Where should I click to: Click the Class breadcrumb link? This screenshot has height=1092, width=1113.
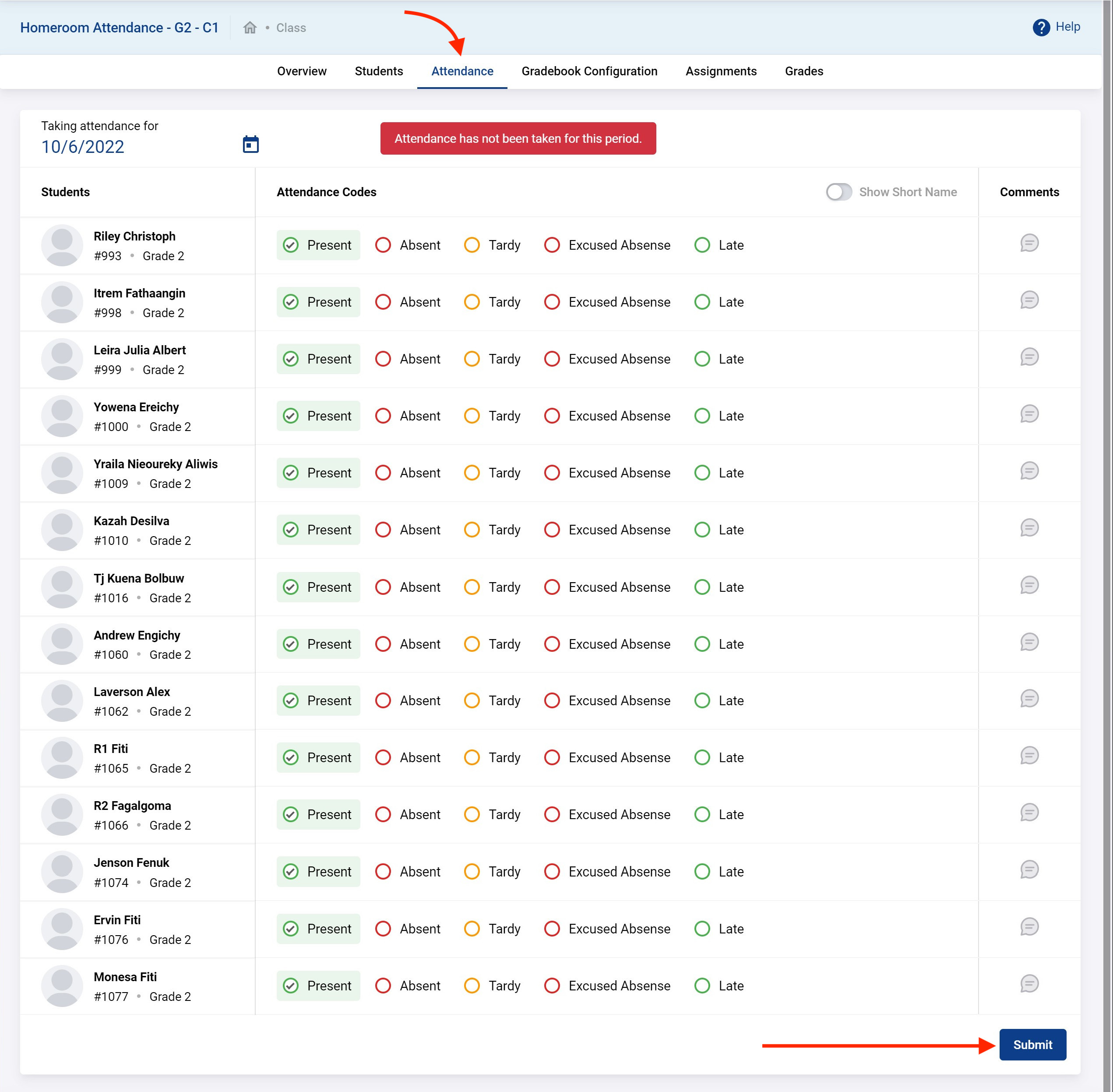(x=291, y=28)
